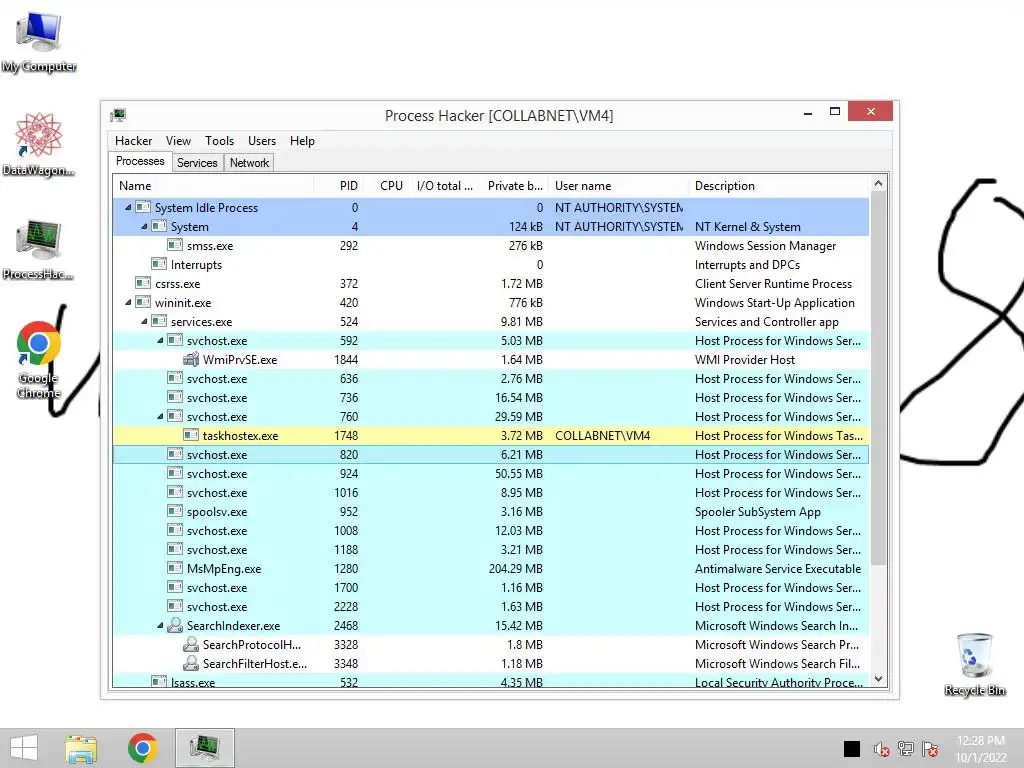Collapse the SearchIndexer.exe tree node
The height and width of the screenshot is (768, 1024).
coord(160,626)
